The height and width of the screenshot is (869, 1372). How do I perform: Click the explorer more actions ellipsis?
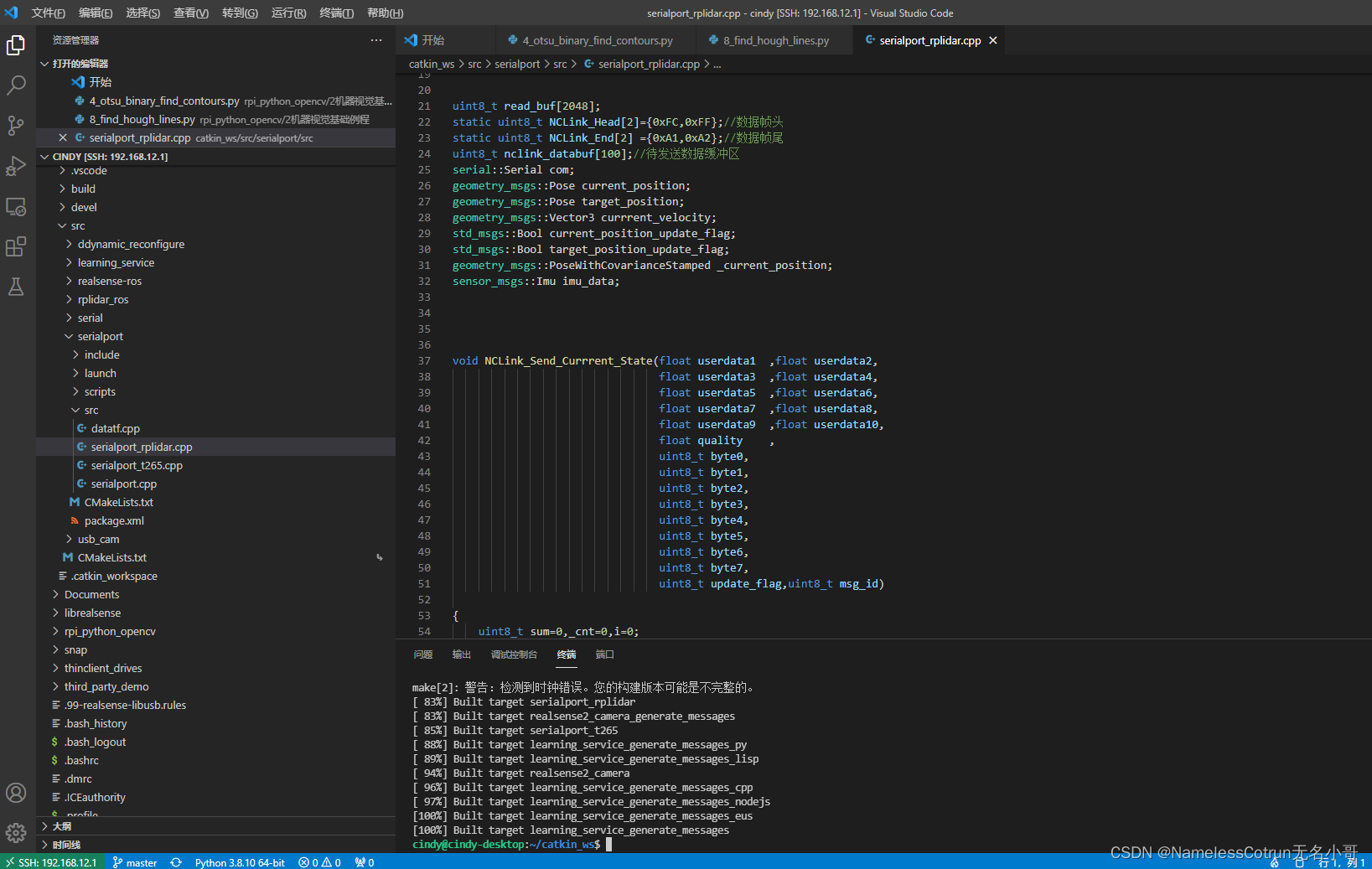[x=376, y=40]
